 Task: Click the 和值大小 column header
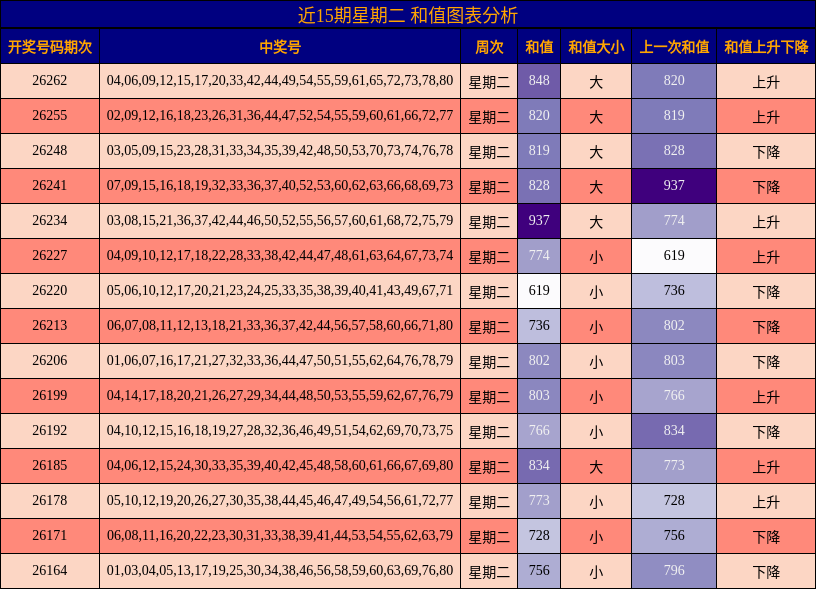(596, 47)
